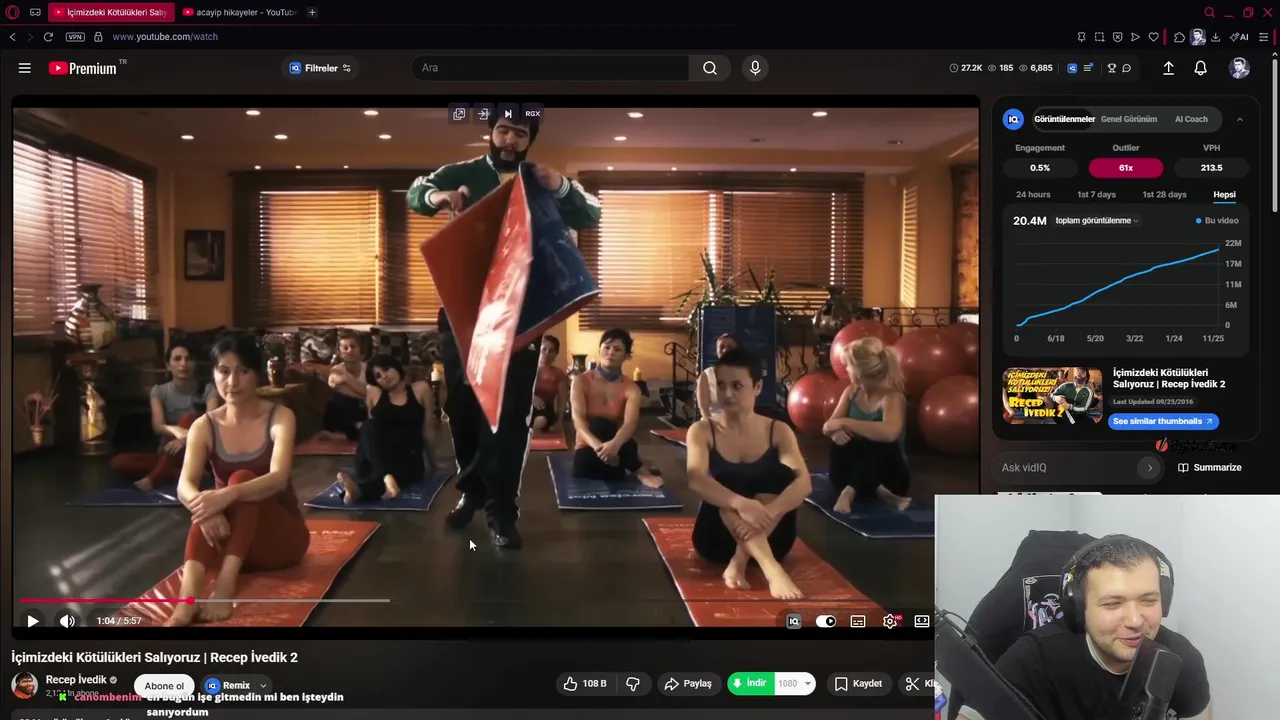Collapse the vidIQ panel chevron

(1240, 119)
